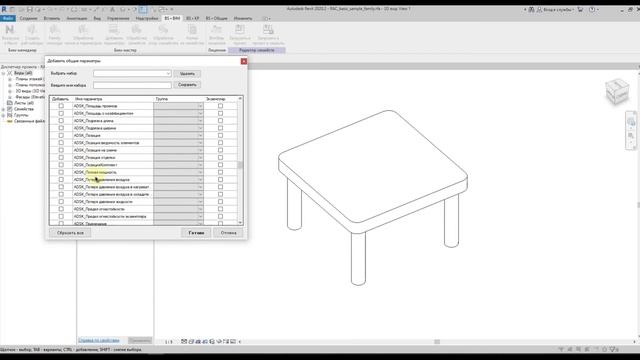Click the ViewCube in the 3D view

(x=617, y=91)
